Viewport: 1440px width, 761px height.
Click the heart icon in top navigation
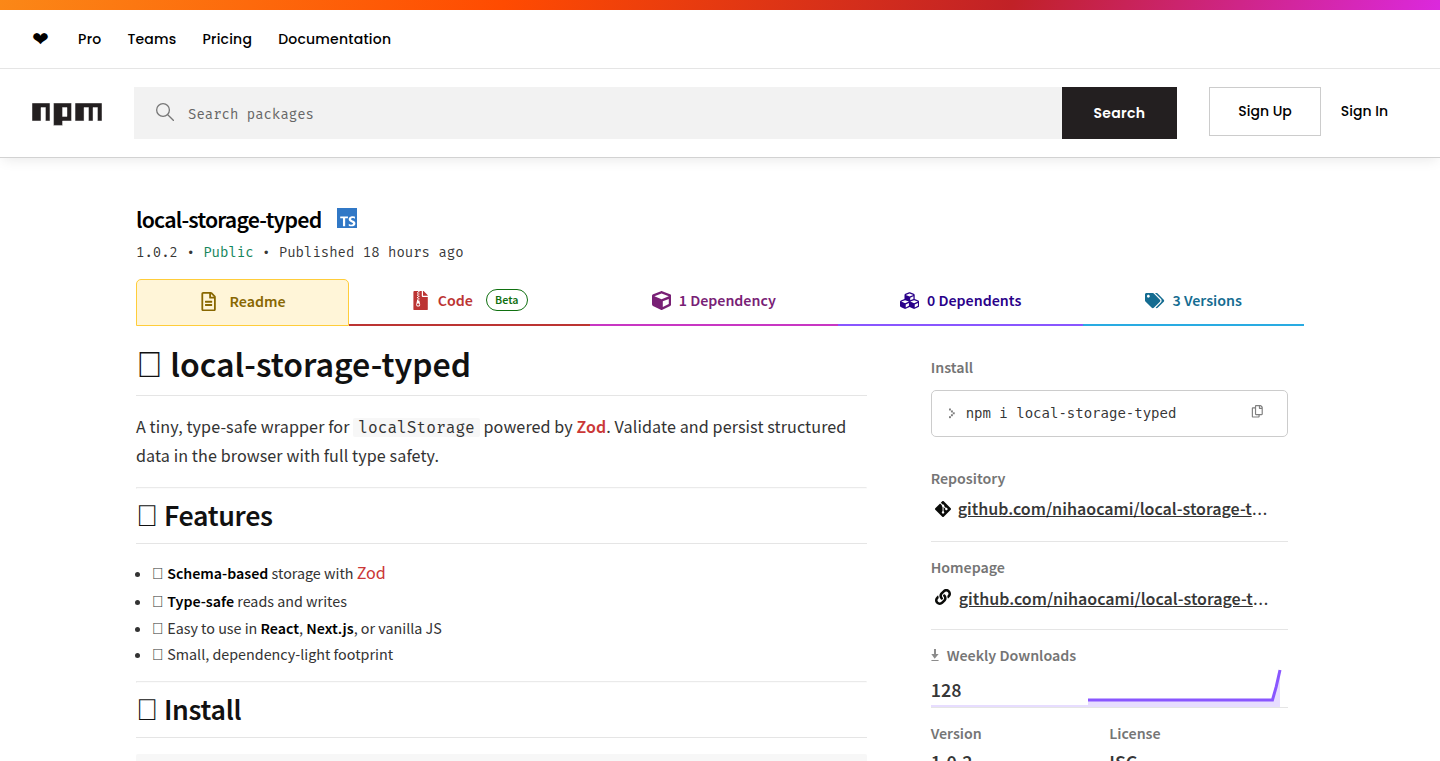point(40,39)
